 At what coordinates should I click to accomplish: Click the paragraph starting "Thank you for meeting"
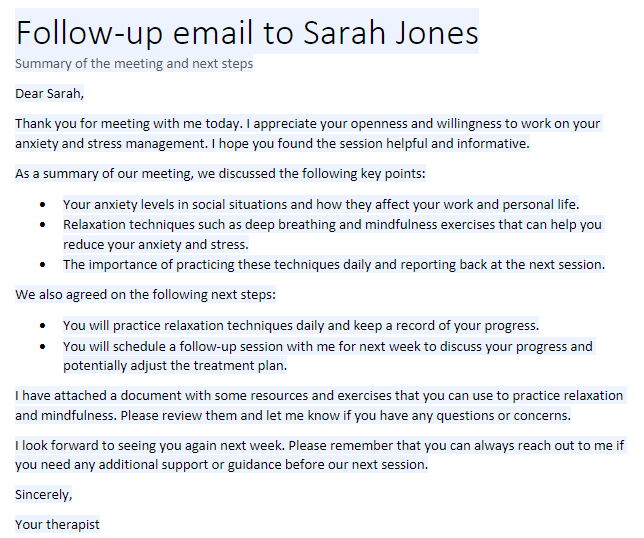point(309,133)
